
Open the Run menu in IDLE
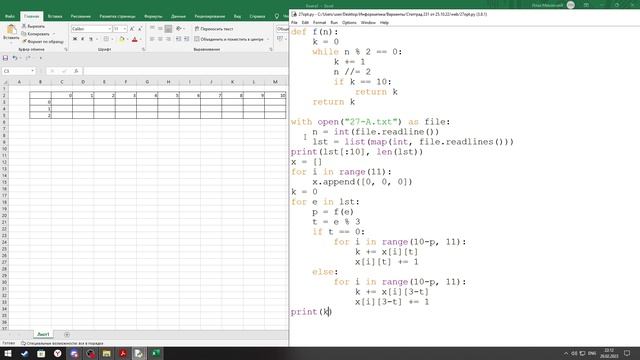tap(334, 22)
